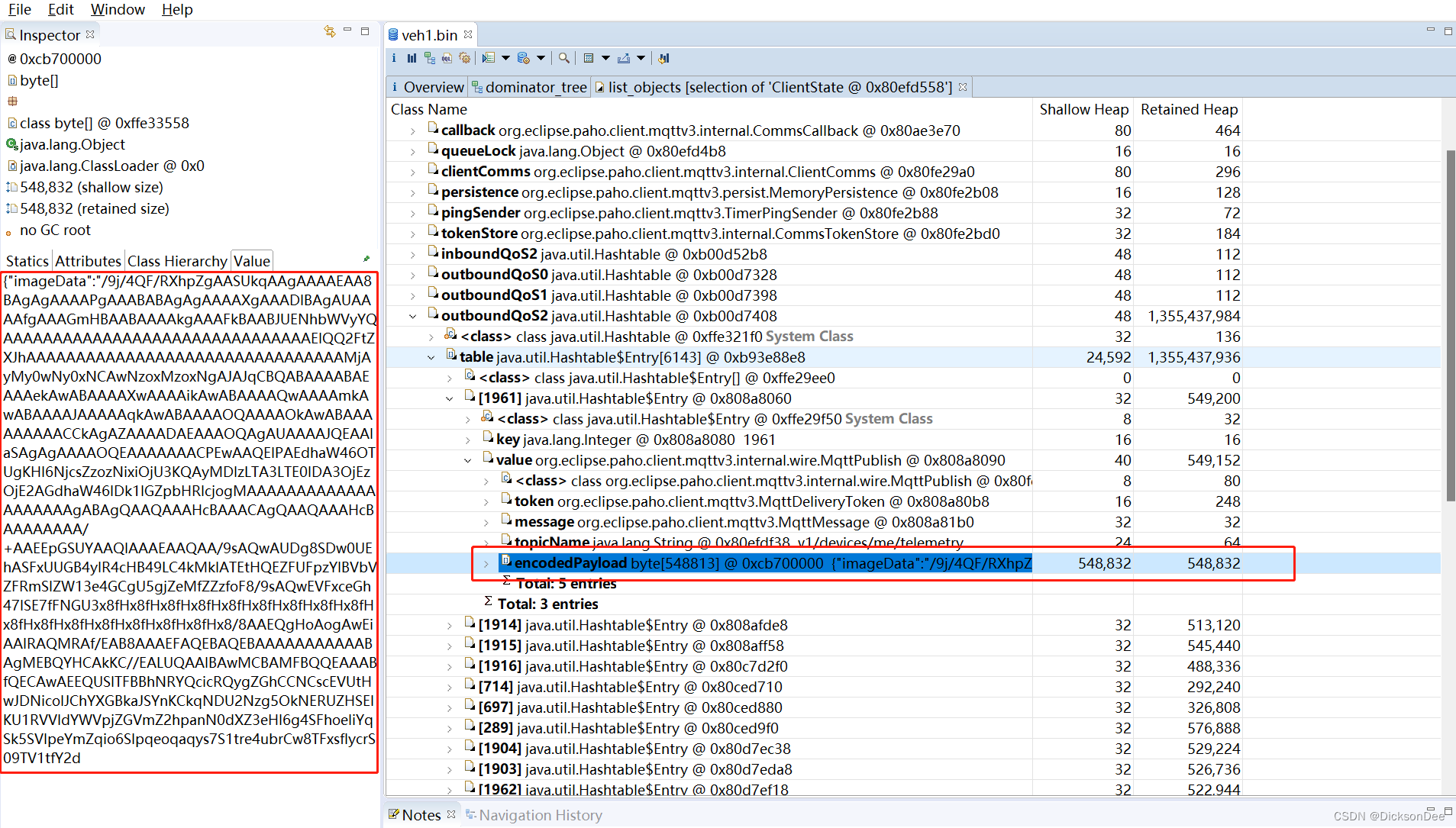Screen dimensions: 1456x828
Task: Export the result via the export icon
Action: tap(624, 58)
